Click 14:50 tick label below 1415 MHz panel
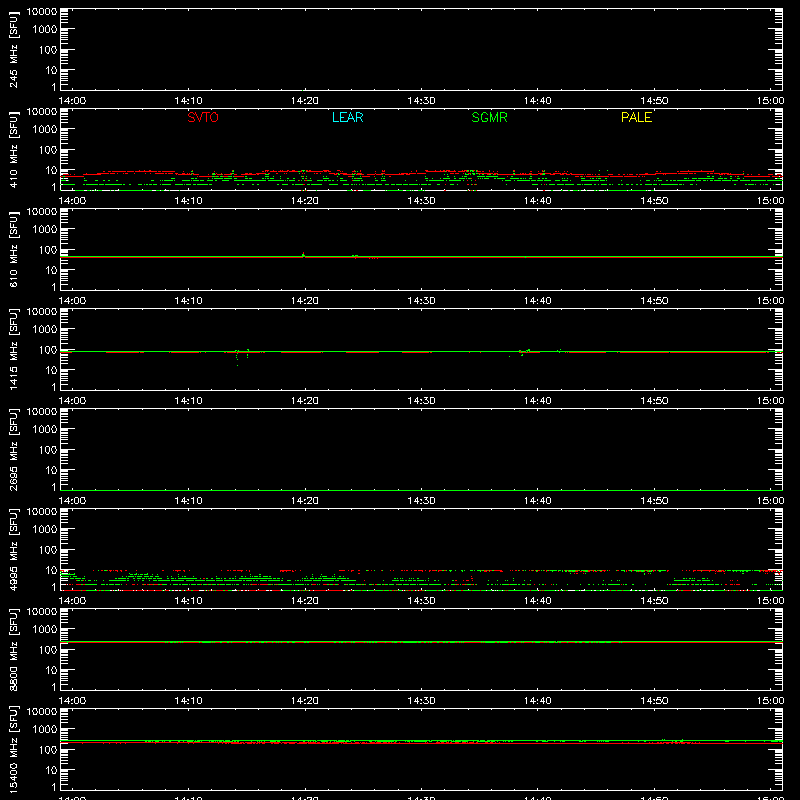Image resolution: width=800 pixels, height=800 pixels. tap(654, 401)
